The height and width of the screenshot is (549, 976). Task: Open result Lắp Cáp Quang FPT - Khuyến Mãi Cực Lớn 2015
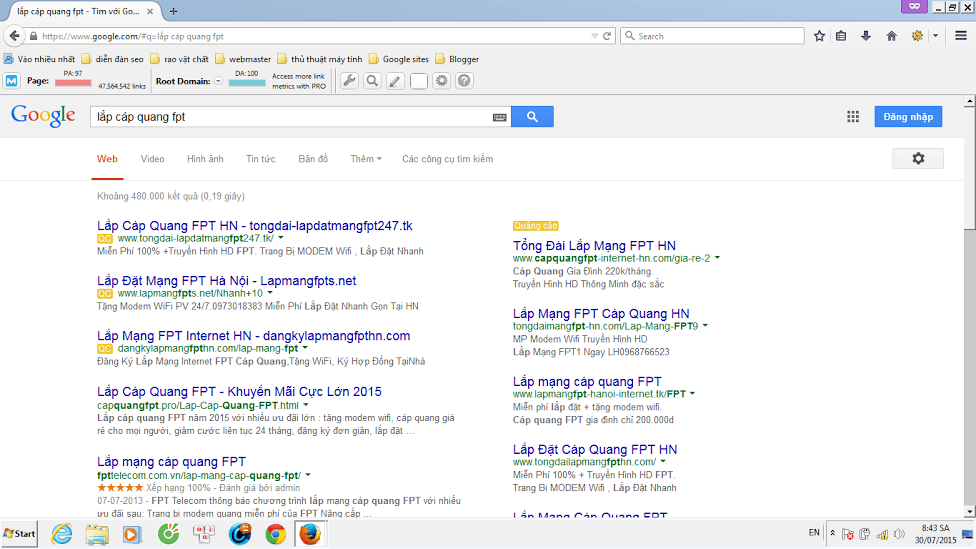click(239, 392)
